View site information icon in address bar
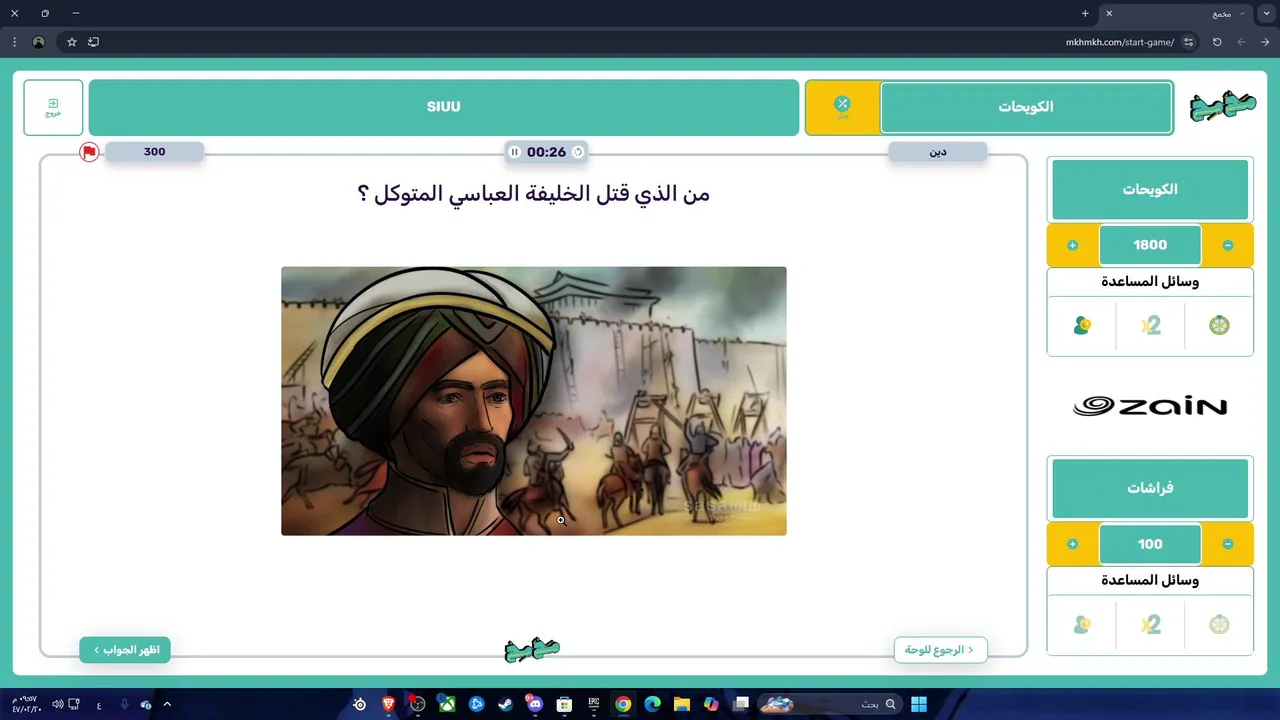Image resolution: width=1280 pixels, height=720 pixels. pyautogui.click(x=1188, y=42)
